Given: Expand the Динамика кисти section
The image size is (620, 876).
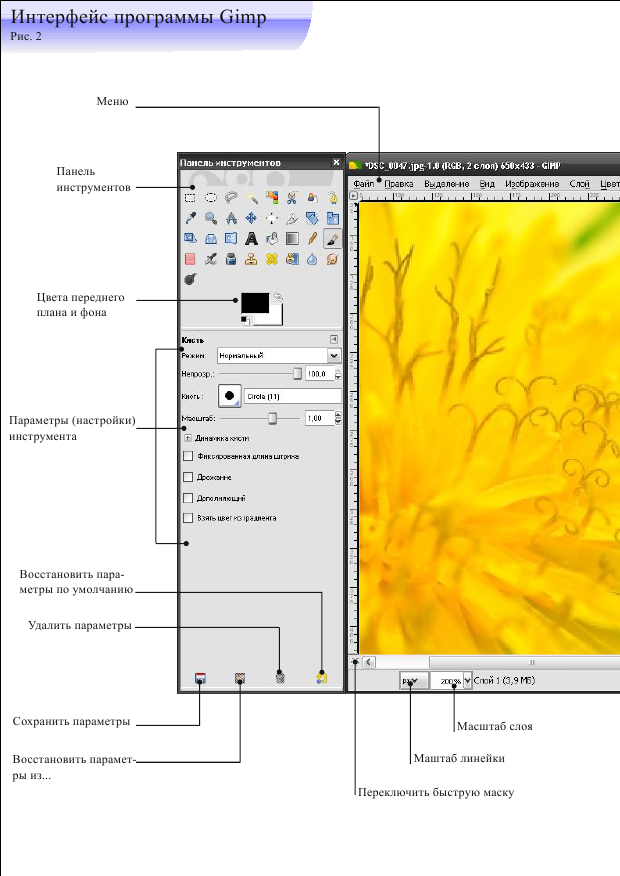Looking at the screenshot, I should 188,438.
